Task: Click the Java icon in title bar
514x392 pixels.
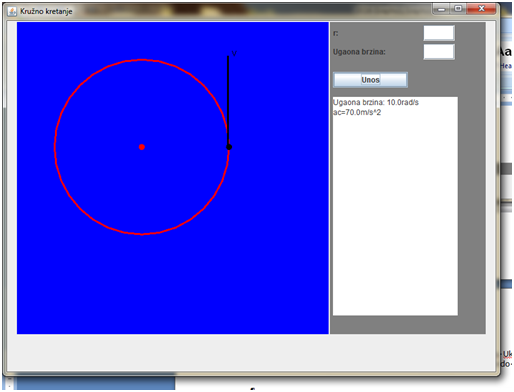Action: (12, 11)
